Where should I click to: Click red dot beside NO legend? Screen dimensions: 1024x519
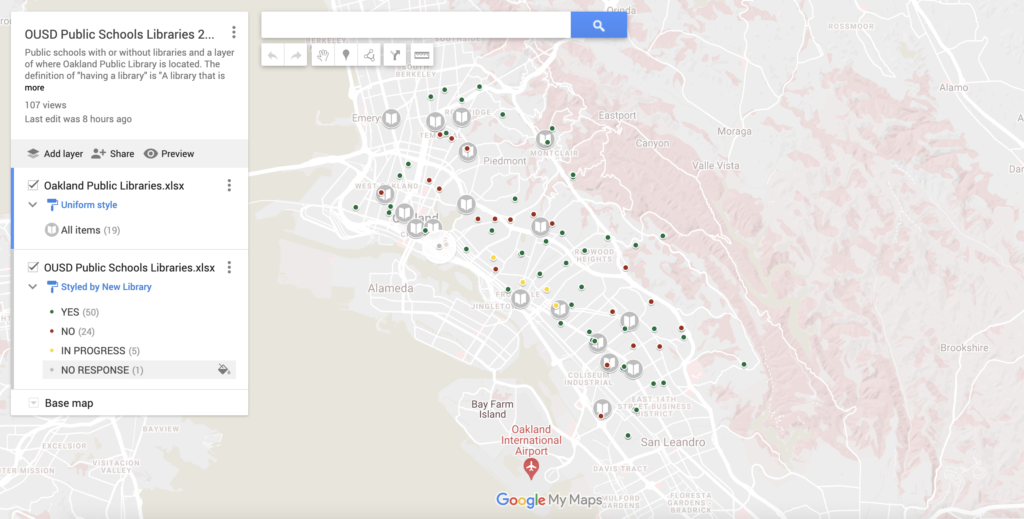click(x=52, y=331)
